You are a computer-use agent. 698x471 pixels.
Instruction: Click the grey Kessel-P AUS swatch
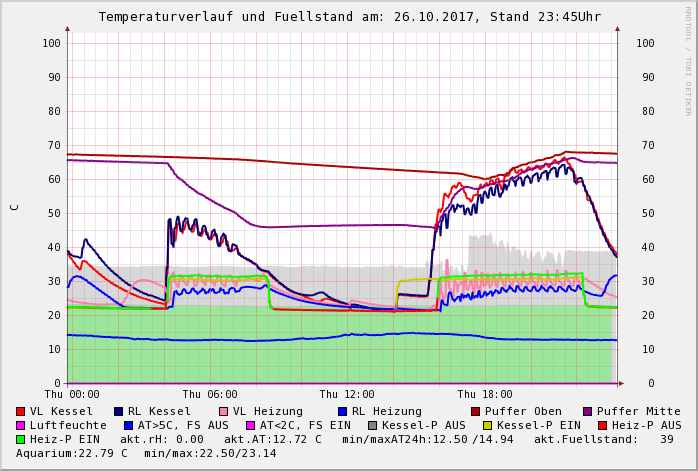[x=373, y=425]
